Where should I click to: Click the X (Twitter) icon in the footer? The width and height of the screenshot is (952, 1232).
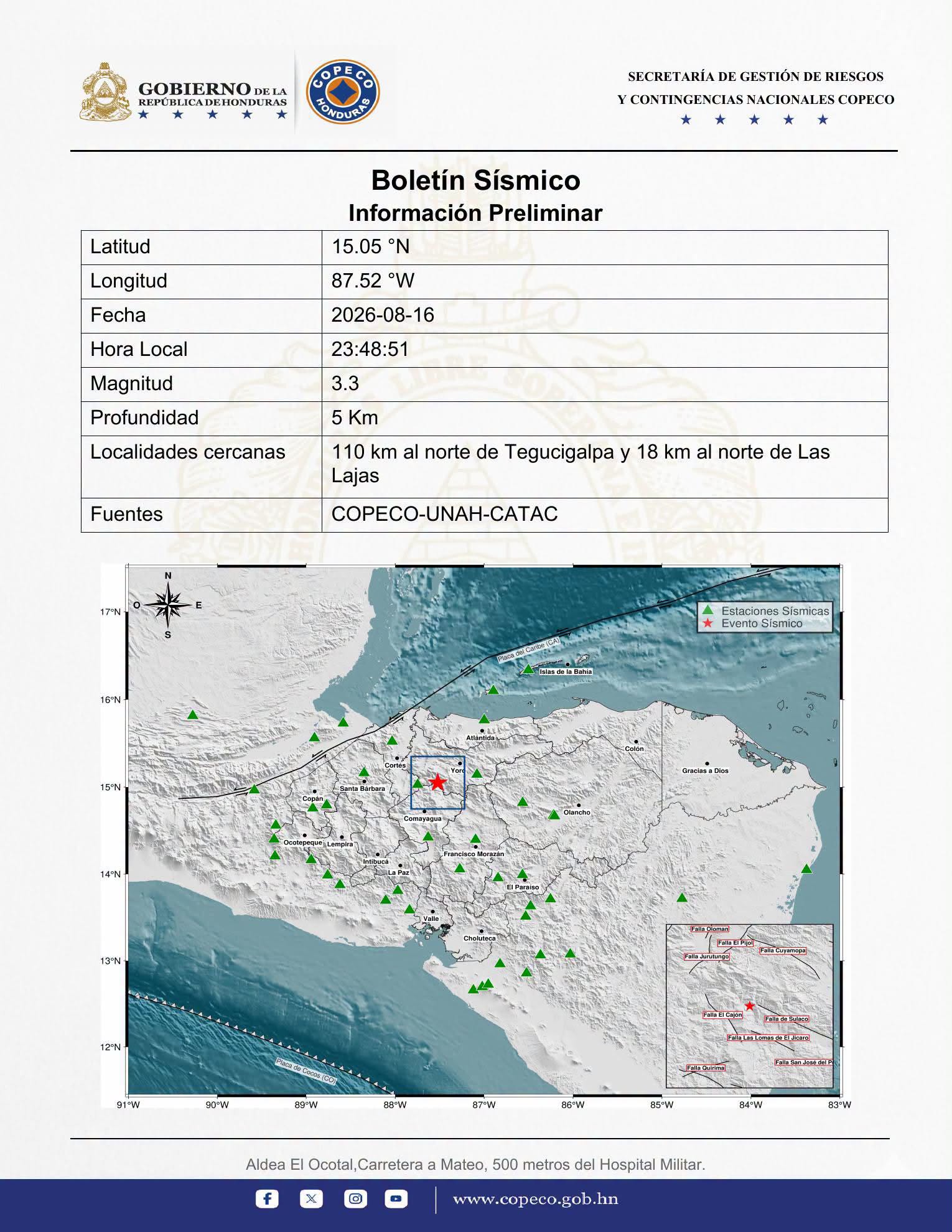pos(311,1198)
